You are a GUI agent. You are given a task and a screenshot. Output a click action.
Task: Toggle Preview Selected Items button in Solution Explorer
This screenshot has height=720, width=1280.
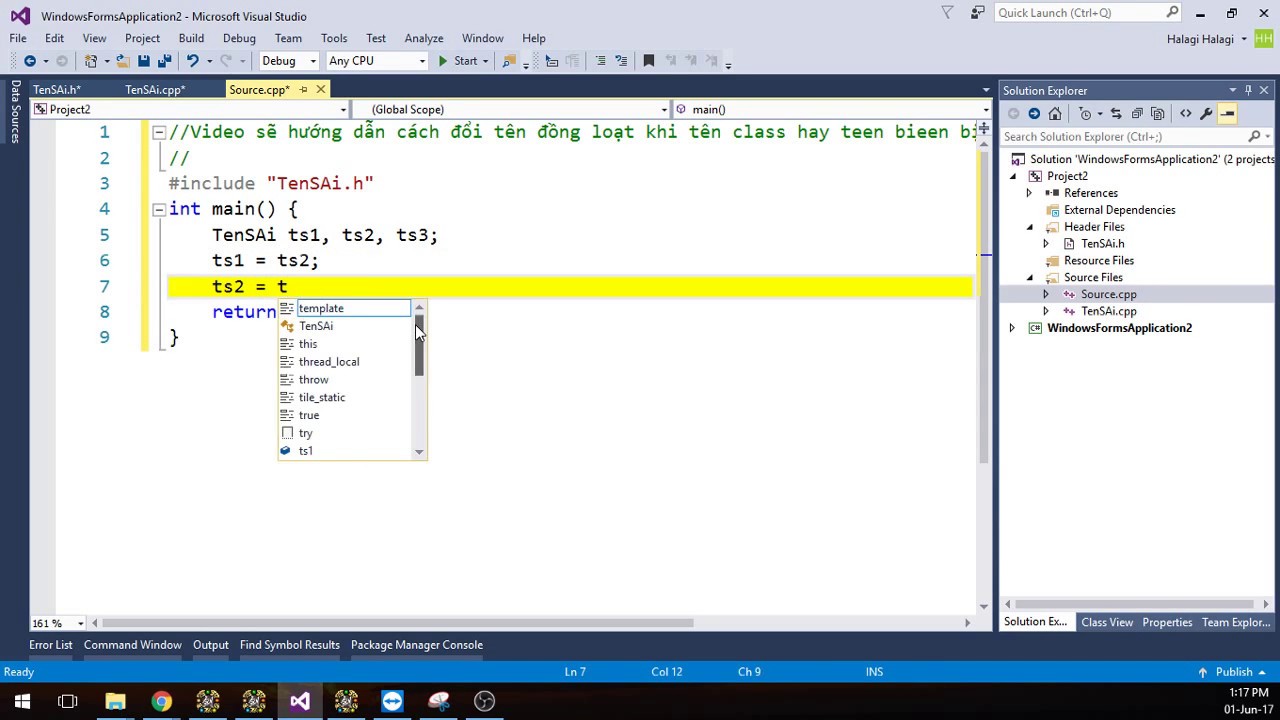tap(1227, 114)
